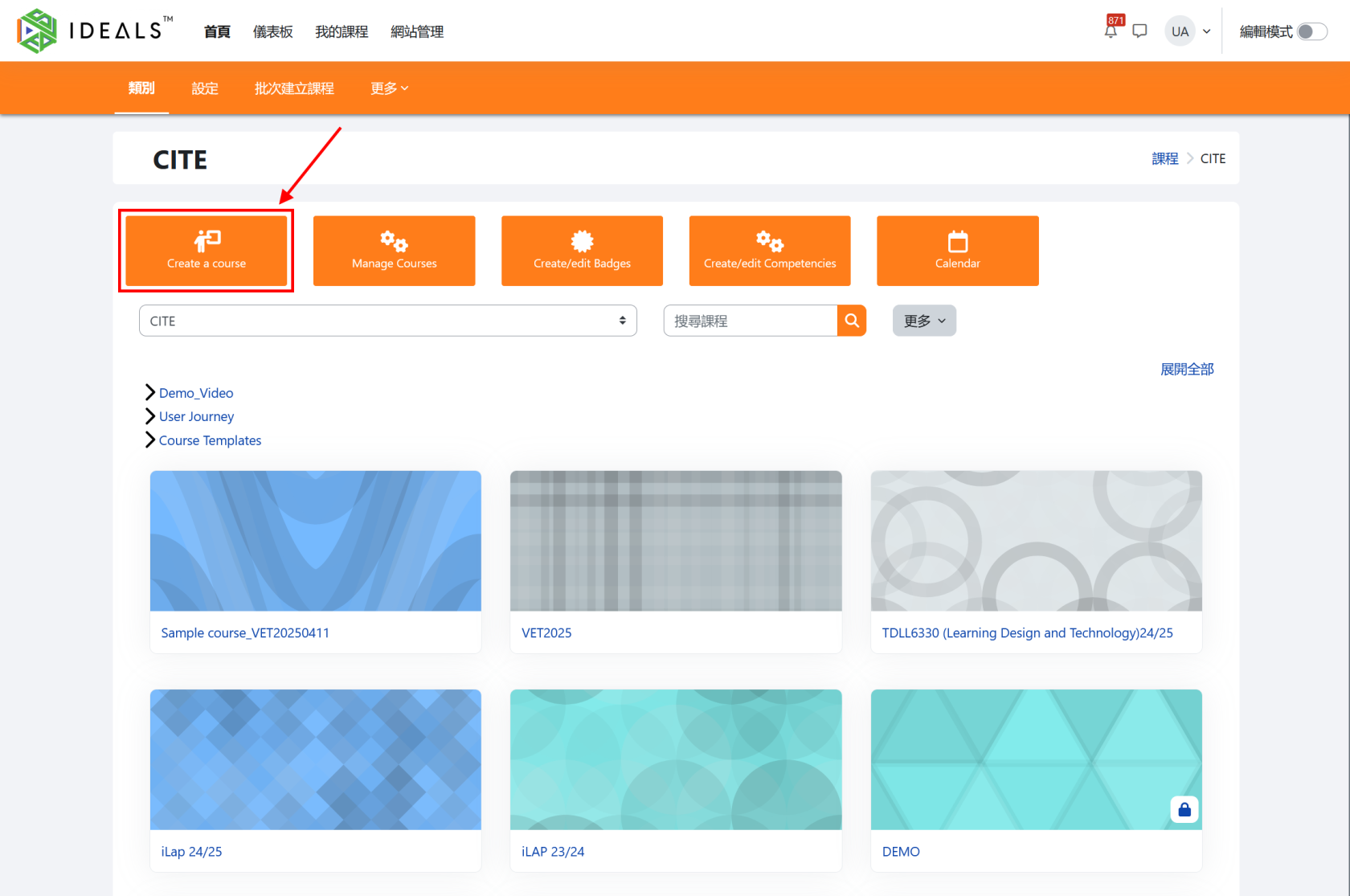Click the Create a course tile

pos(207,251)
